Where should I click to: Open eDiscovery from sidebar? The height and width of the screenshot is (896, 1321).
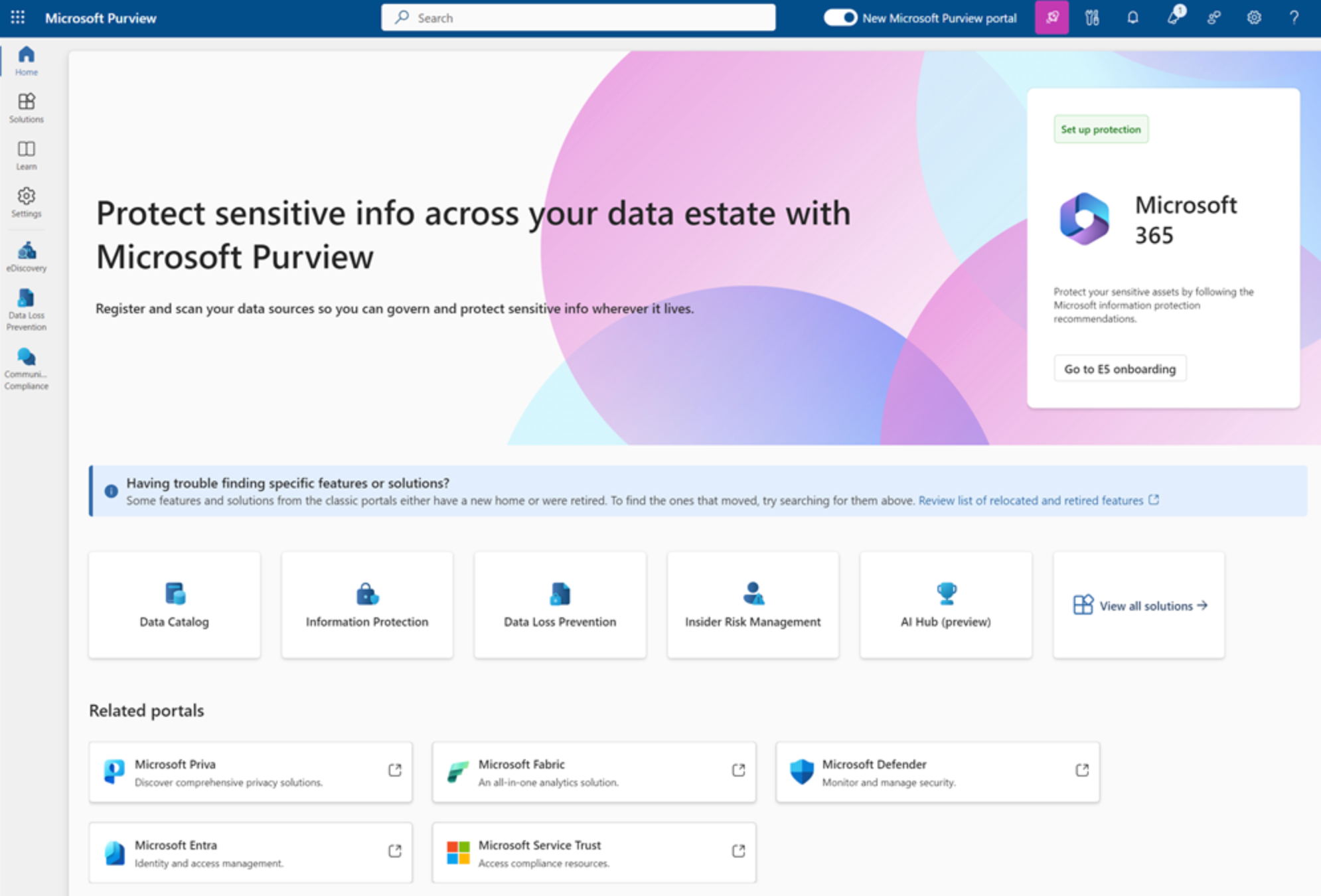click(x=27, y=257)
